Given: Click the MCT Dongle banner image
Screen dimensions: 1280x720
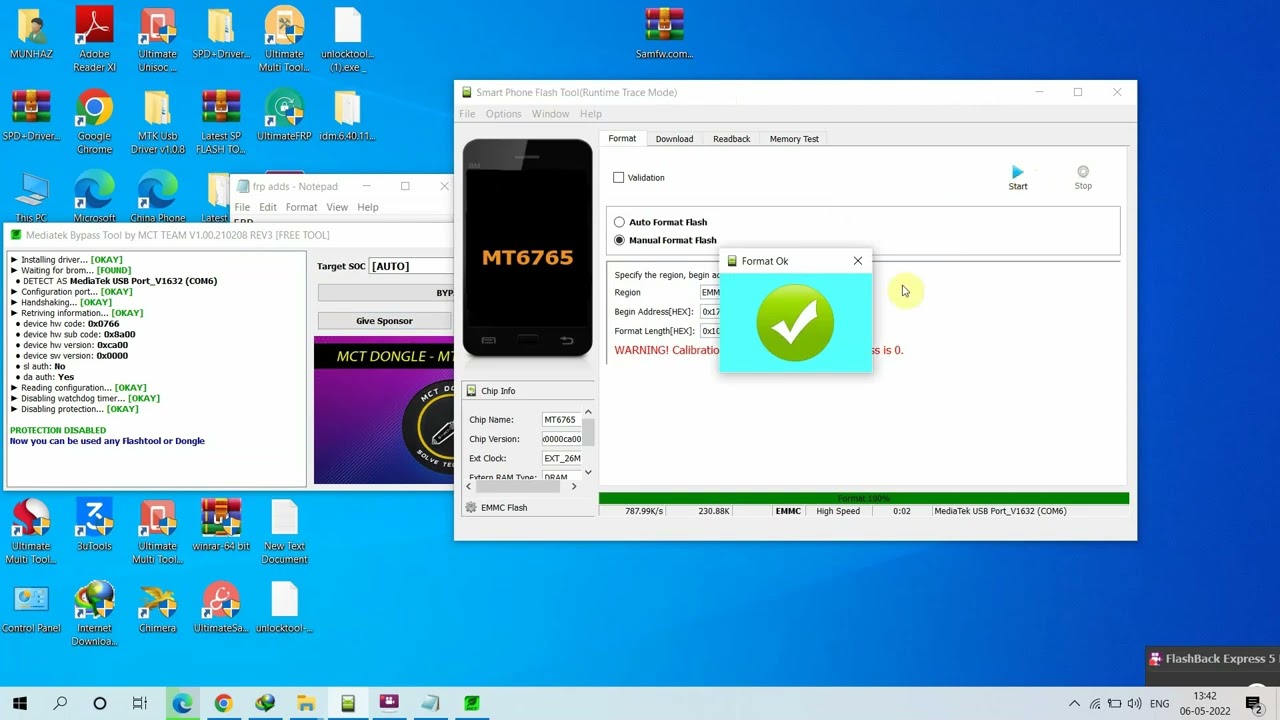Looking at the screenshot, I should point(383,410).
